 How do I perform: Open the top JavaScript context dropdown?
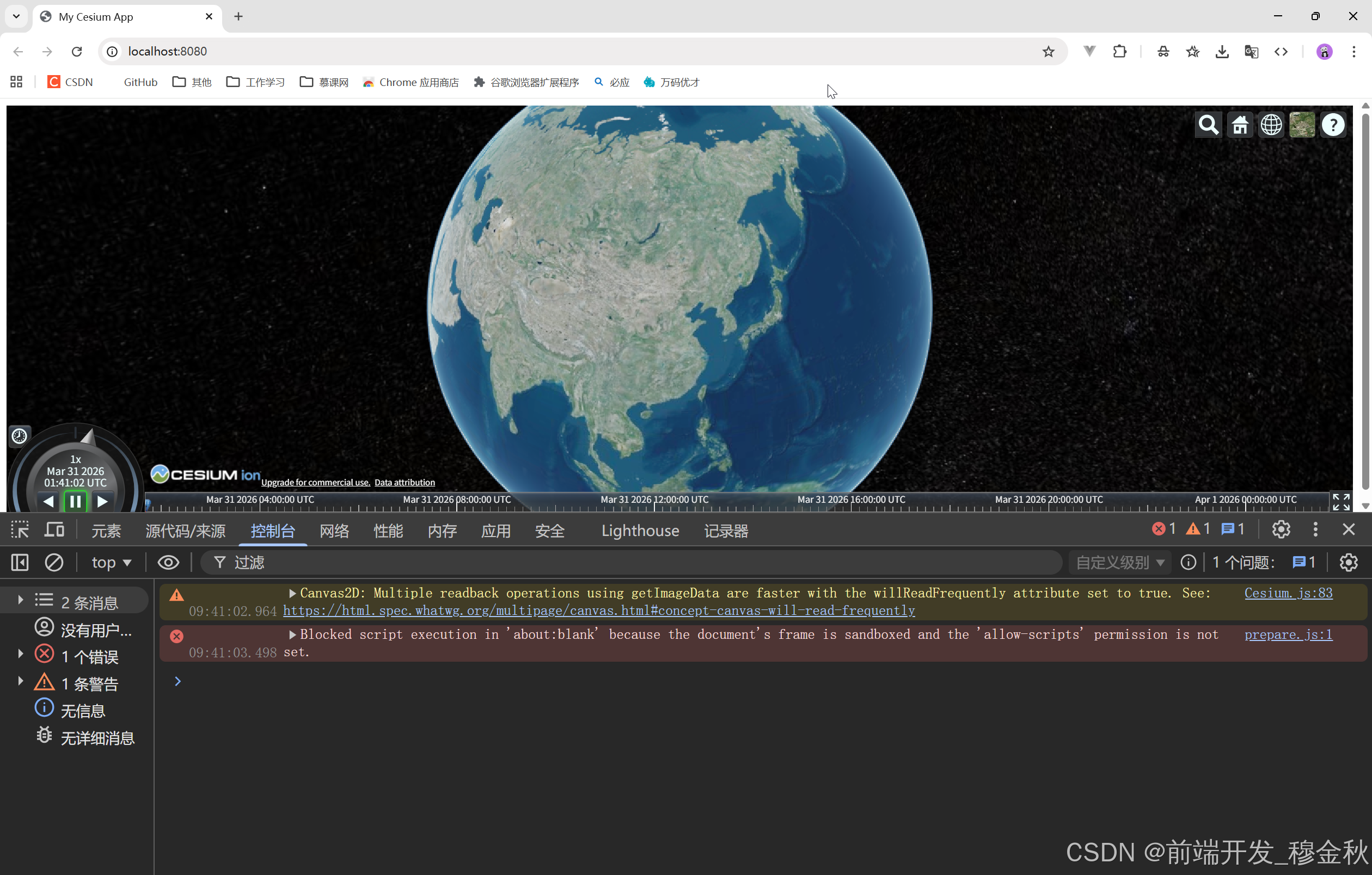[111, 563]
